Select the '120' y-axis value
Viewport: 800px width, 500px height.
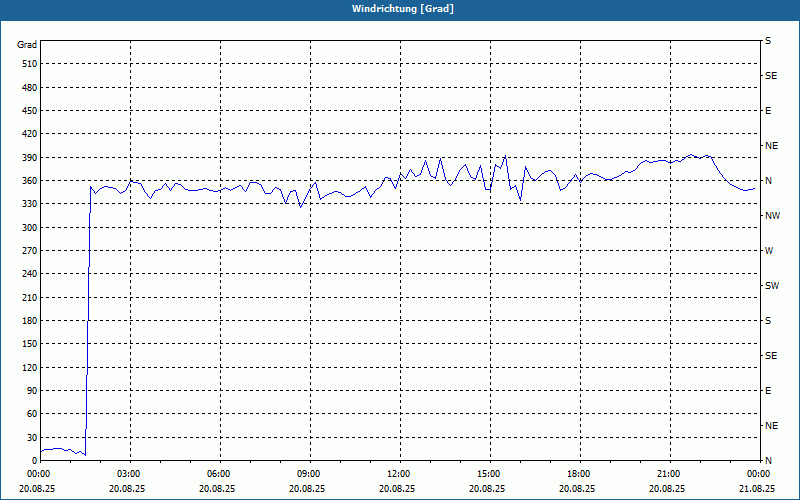click(x=30, y=367)
